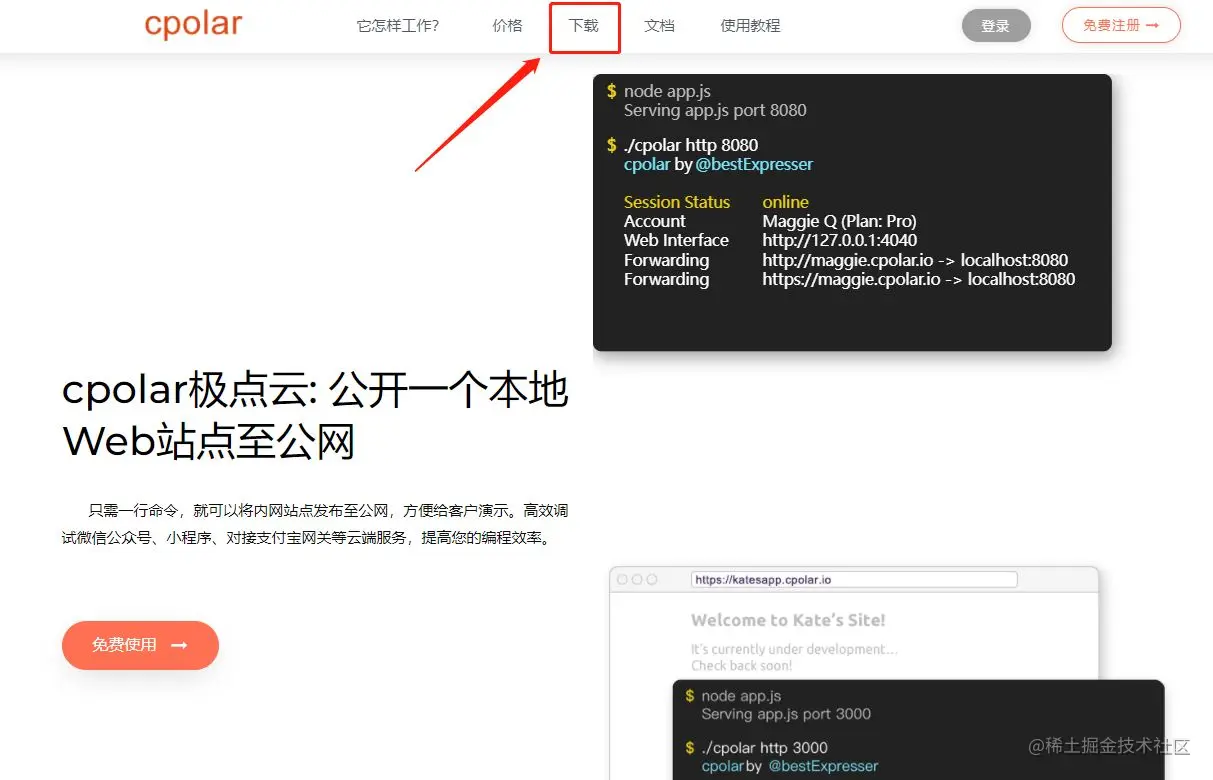Click the 'Welcome to Kate's Site!' heading
The image size is (1213, 780).
788,620
